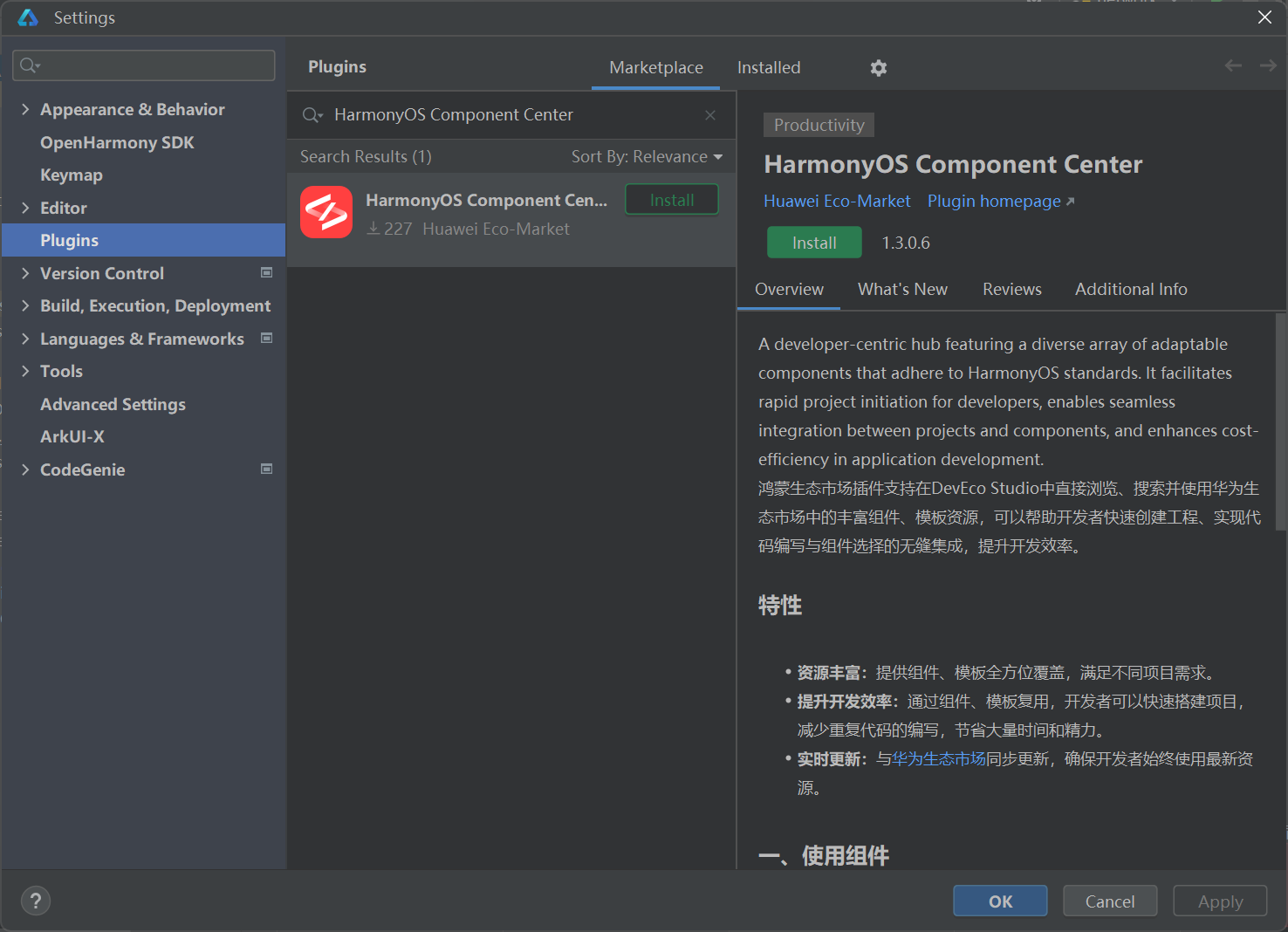Switch to the Installed tab
This screenshot has width=1288, height=932.
click(768, 68)
